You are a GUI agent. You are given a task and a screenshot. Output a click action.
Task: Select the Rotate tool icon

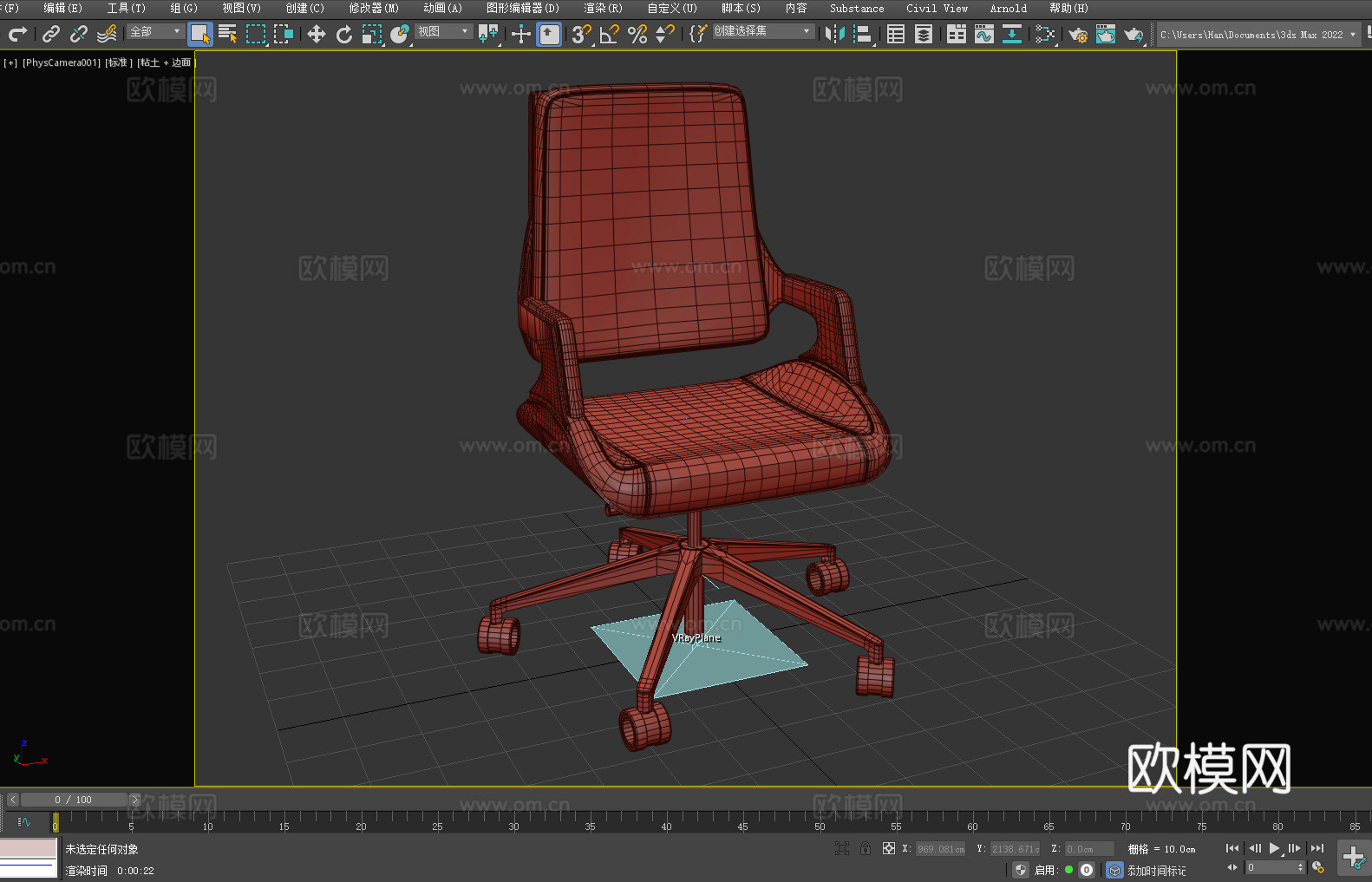pos(344,34)
